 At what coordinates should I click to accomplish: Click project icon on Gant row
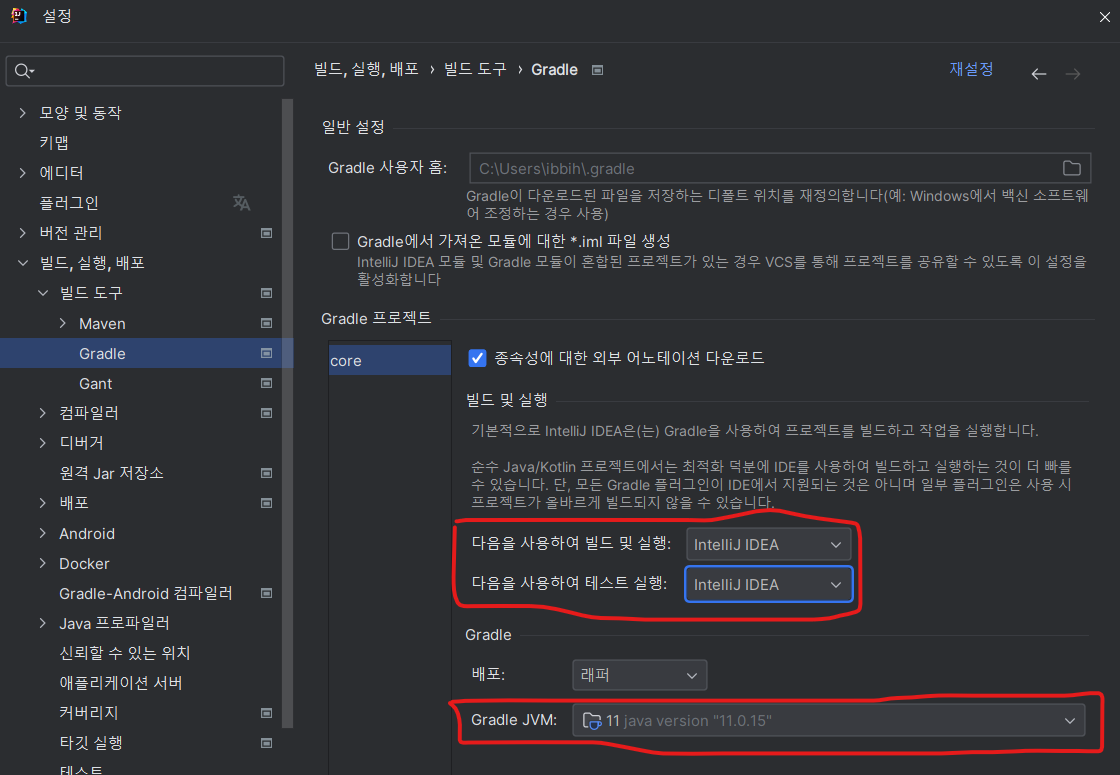point(266,383)
